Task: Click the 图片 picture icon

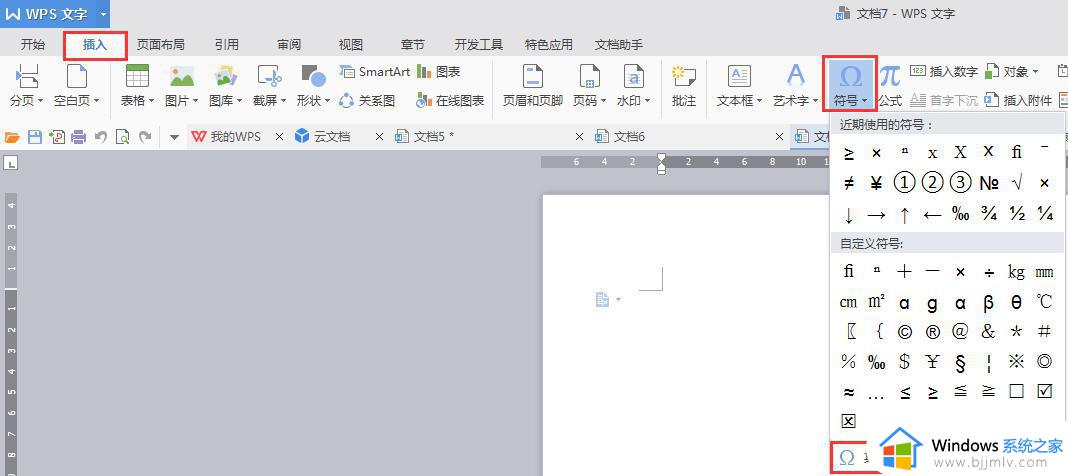Action: tap(182, 76)
